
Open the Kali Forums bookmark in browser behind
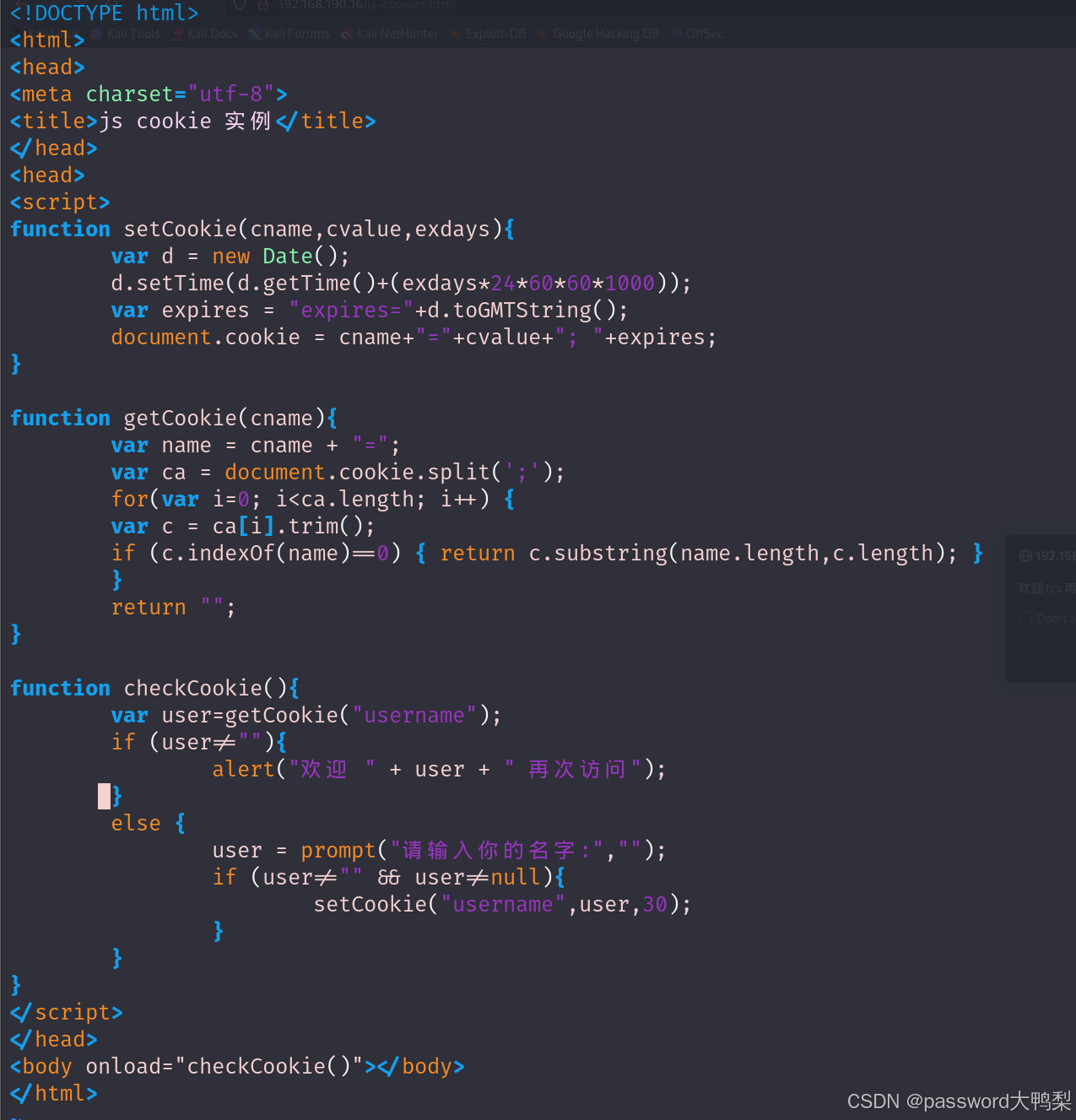[289, 34]
